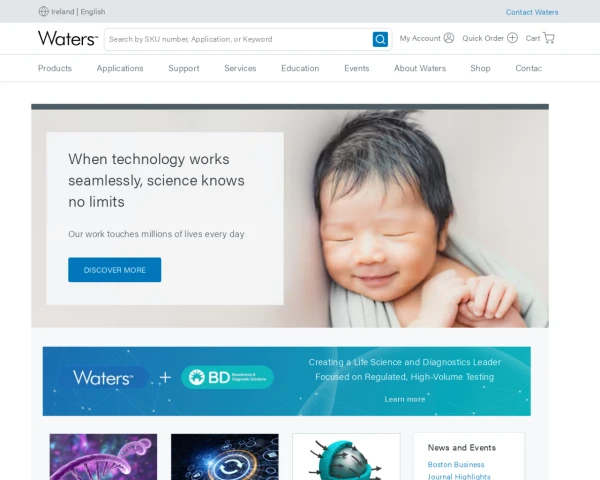
Task: Open the About Waters menu
Action: point(420,68)
